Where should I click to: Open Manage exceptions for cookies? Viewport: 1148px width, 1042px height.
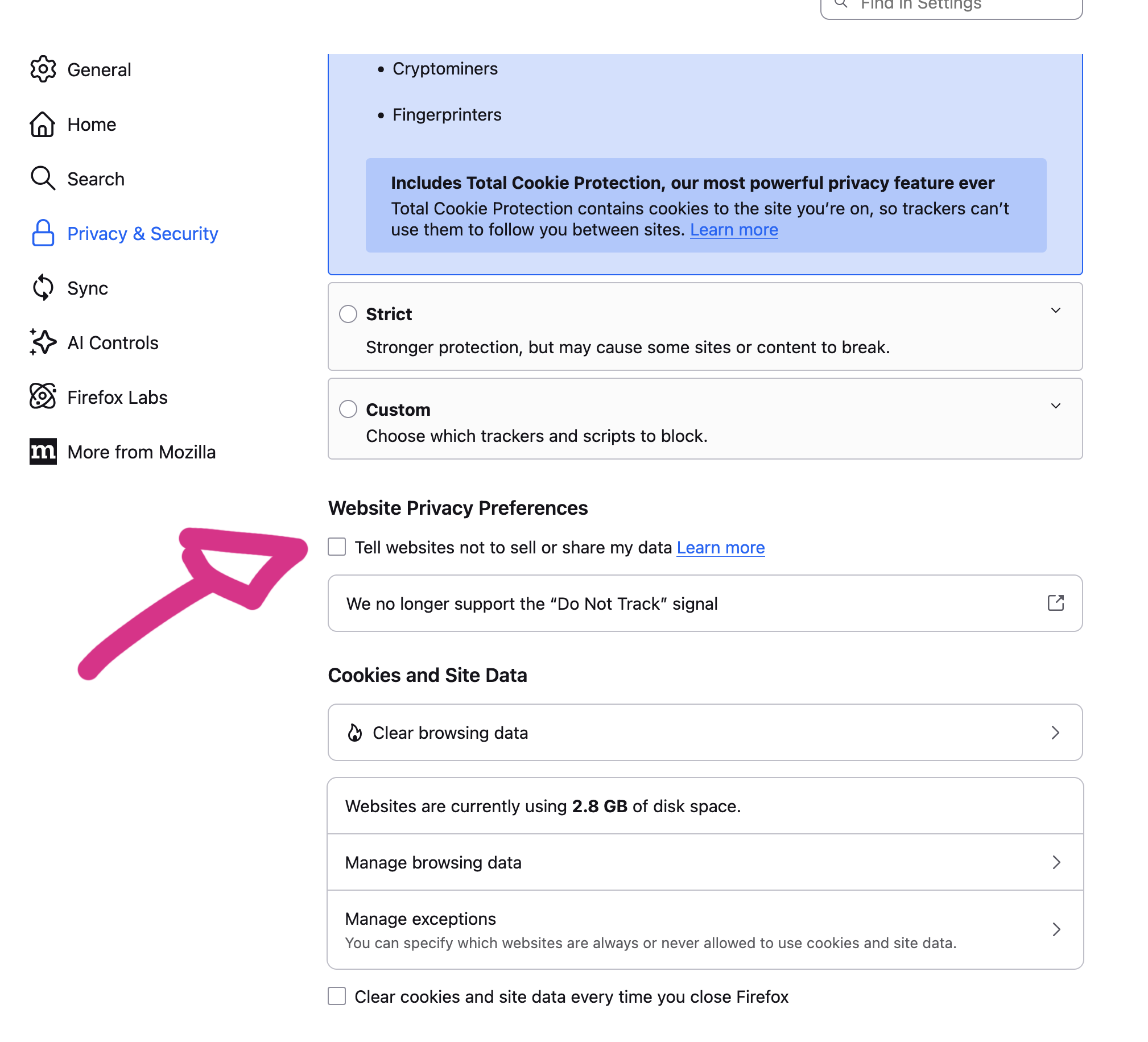click(x=704, y=929)
